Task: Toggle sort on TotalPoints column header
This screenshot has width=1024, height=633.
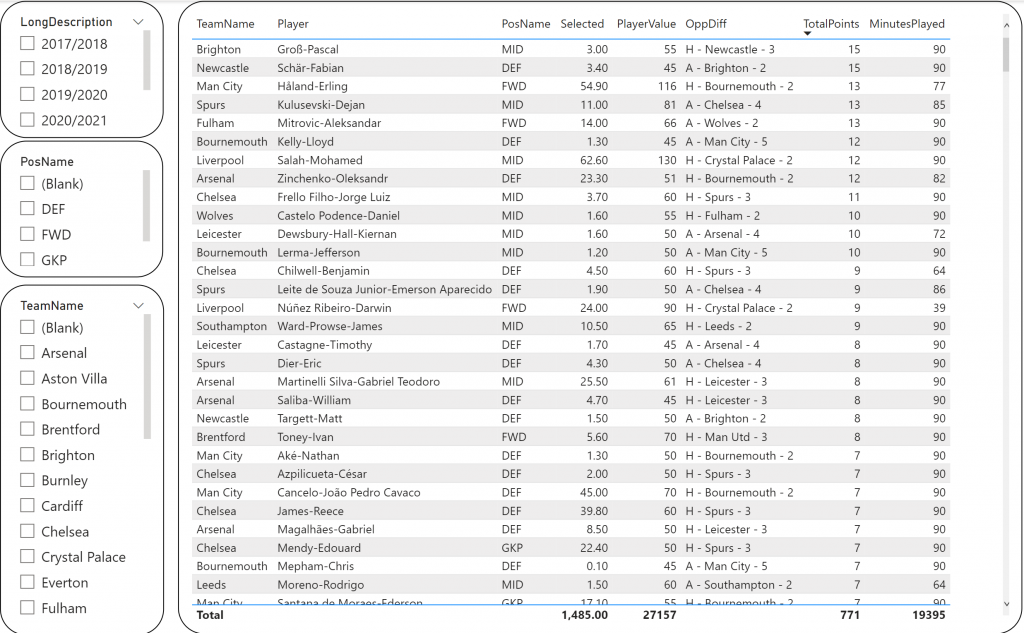Action: tap(831, 24)
